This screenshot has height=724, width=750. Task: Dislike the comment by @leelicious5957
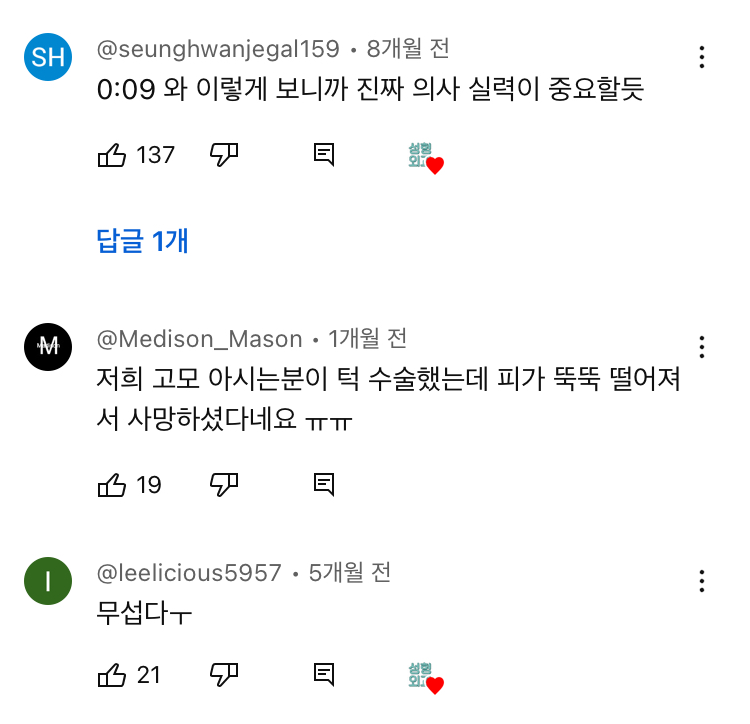pyautogui.click(x=224, y=675)
